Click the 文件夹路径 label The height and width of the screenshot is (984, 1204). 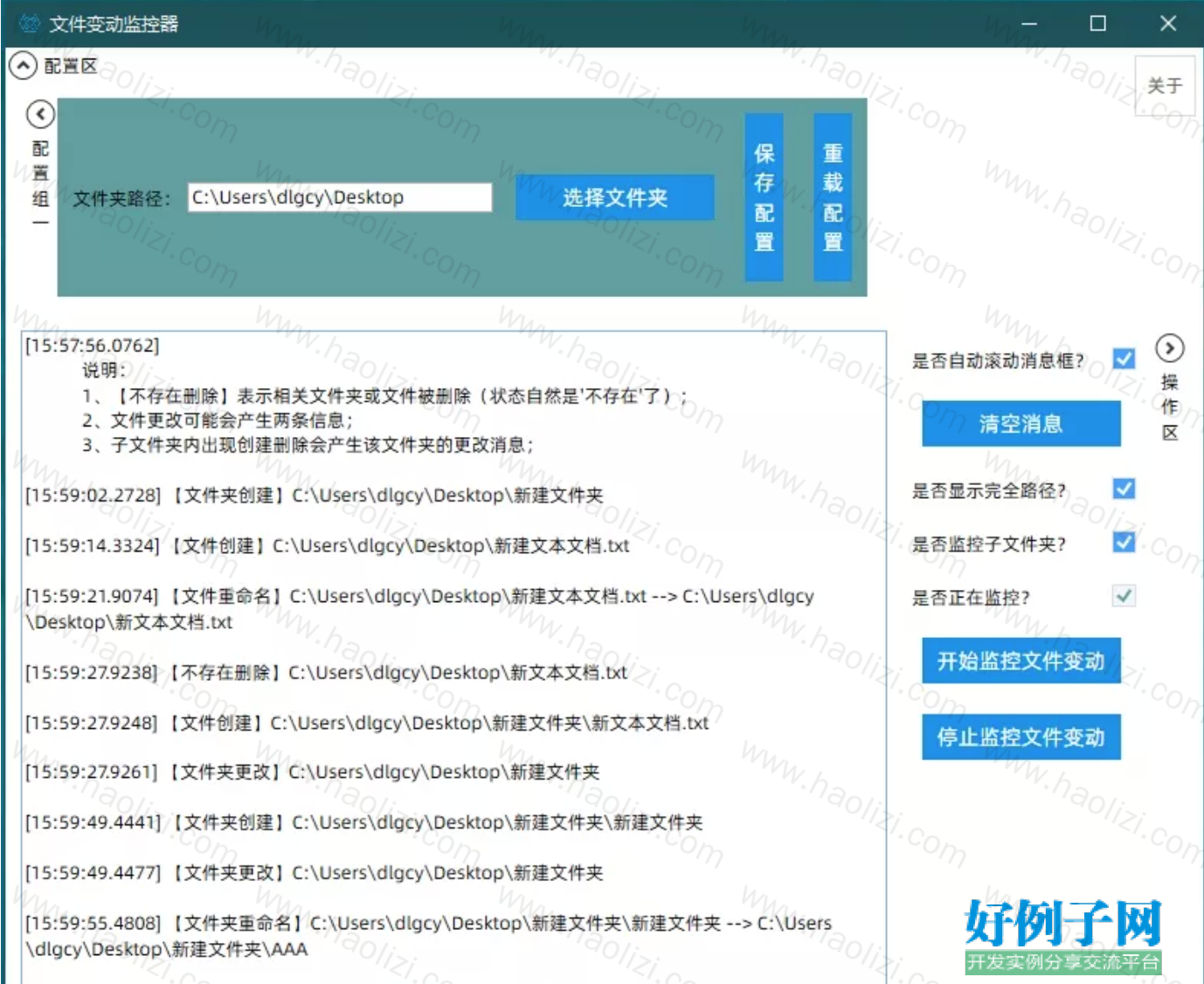point(121,198)
